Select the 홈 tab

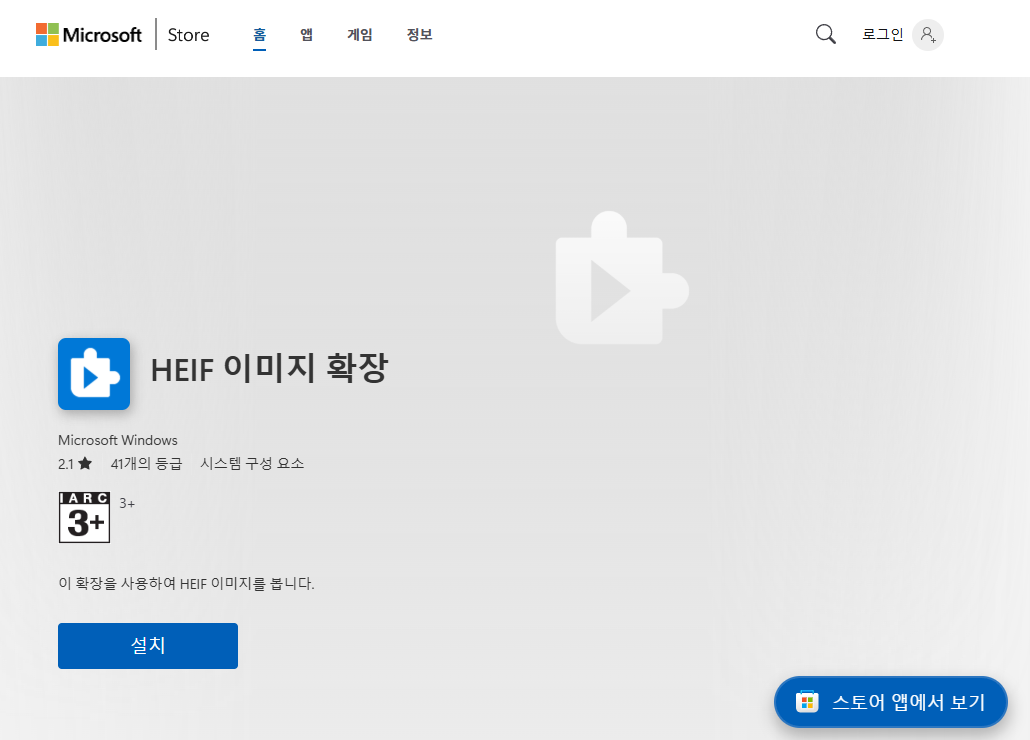tap(259, 35)
